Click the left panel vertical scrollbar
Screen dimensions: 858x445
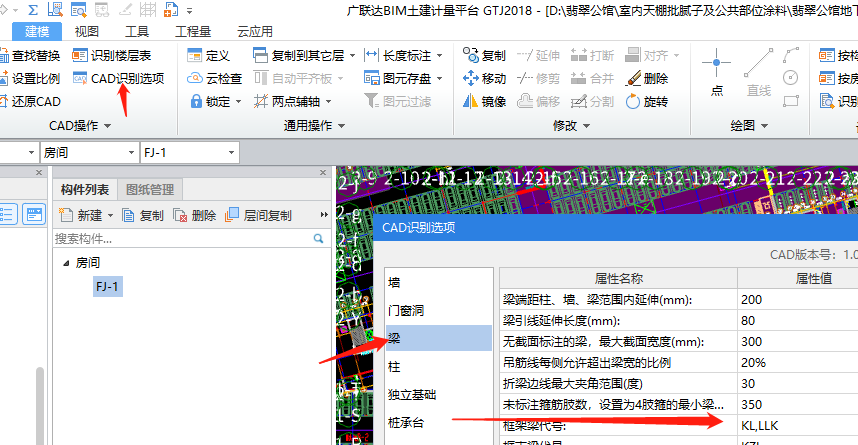click(x=39, y=406)
